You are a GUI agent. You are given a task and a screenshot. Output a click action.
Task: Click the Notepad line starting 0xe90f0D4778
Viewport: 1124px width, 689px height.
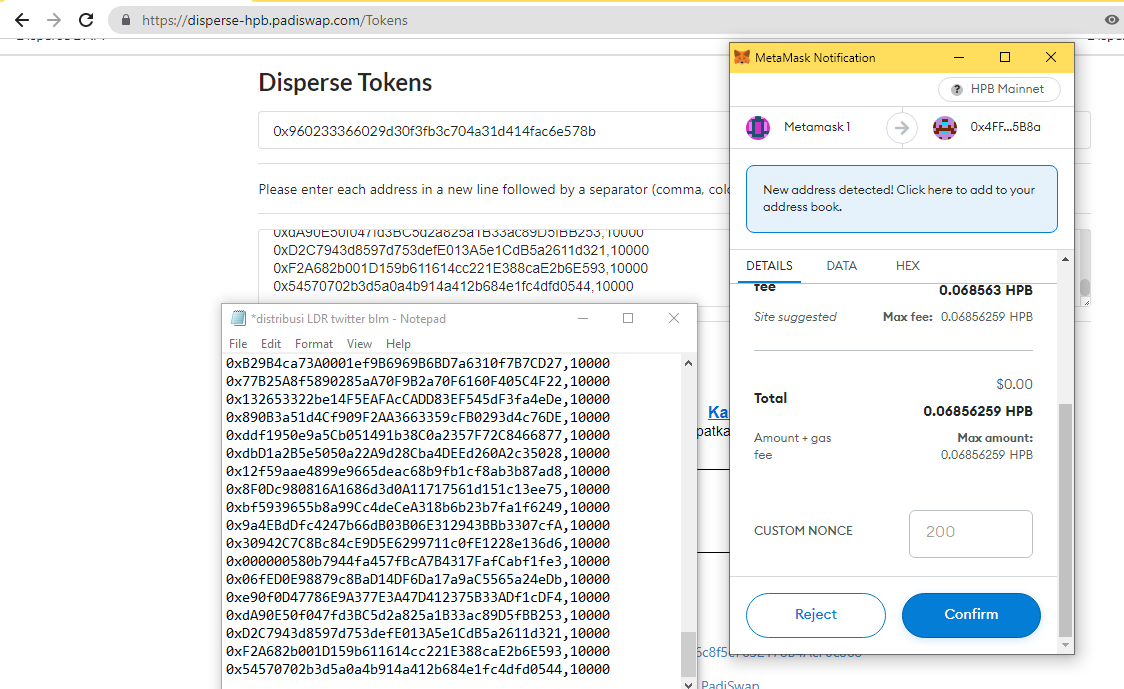pos(418,597)
